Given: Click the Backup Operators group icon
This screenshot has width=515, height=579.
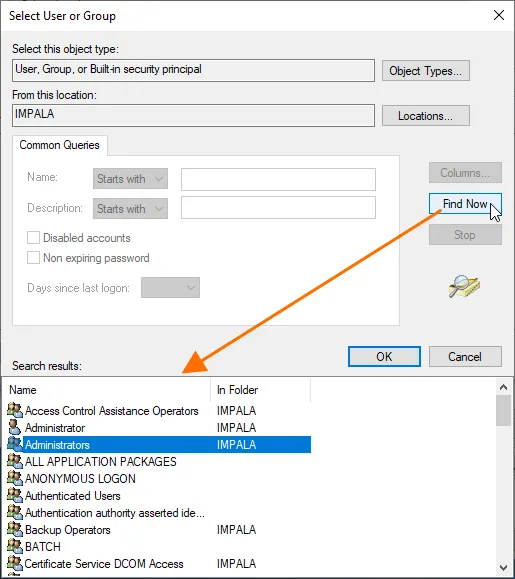Looking at the screenshot, I should pos(15,529).
